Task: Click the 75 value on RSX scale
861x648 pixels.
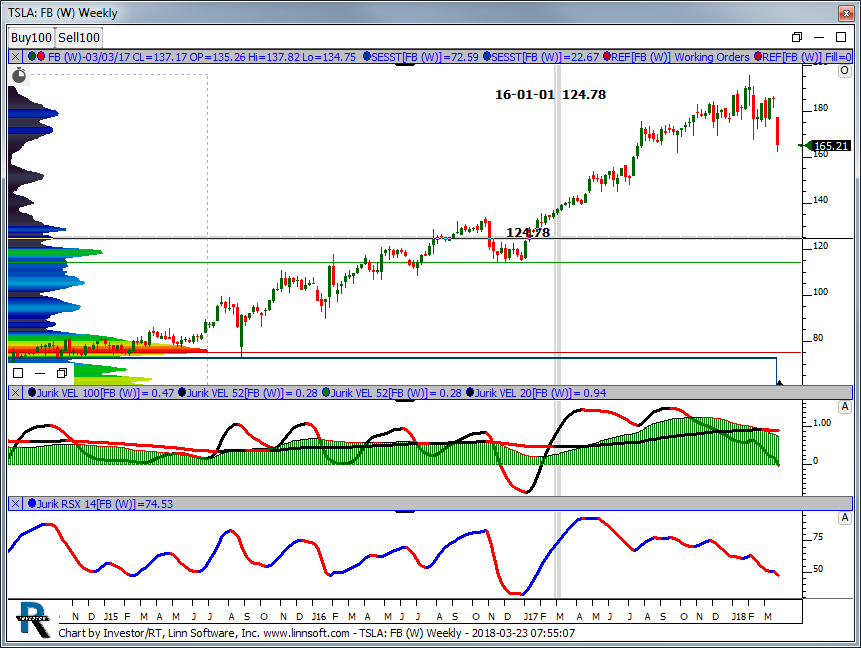Action: (x=818, y=537)
